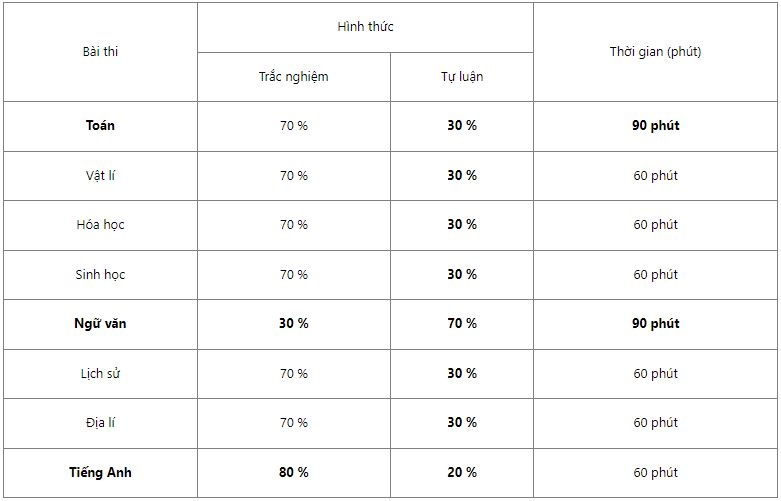Click the "Vật lí" subject cell
The image size is (781, 501).
coord(100,175)
